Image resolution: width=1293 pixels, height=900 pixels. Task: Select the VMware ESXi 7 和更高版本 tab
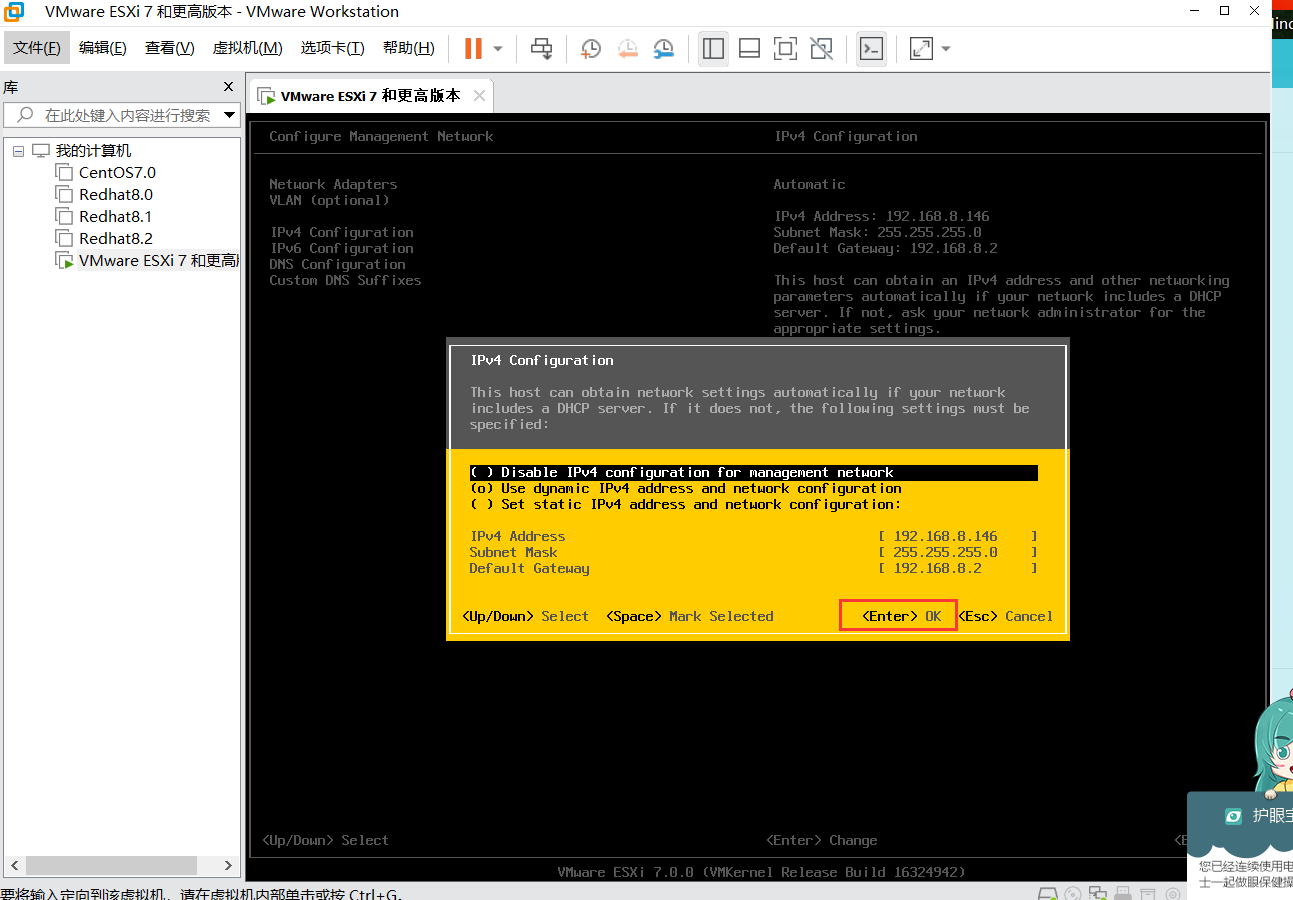[371, 96]
